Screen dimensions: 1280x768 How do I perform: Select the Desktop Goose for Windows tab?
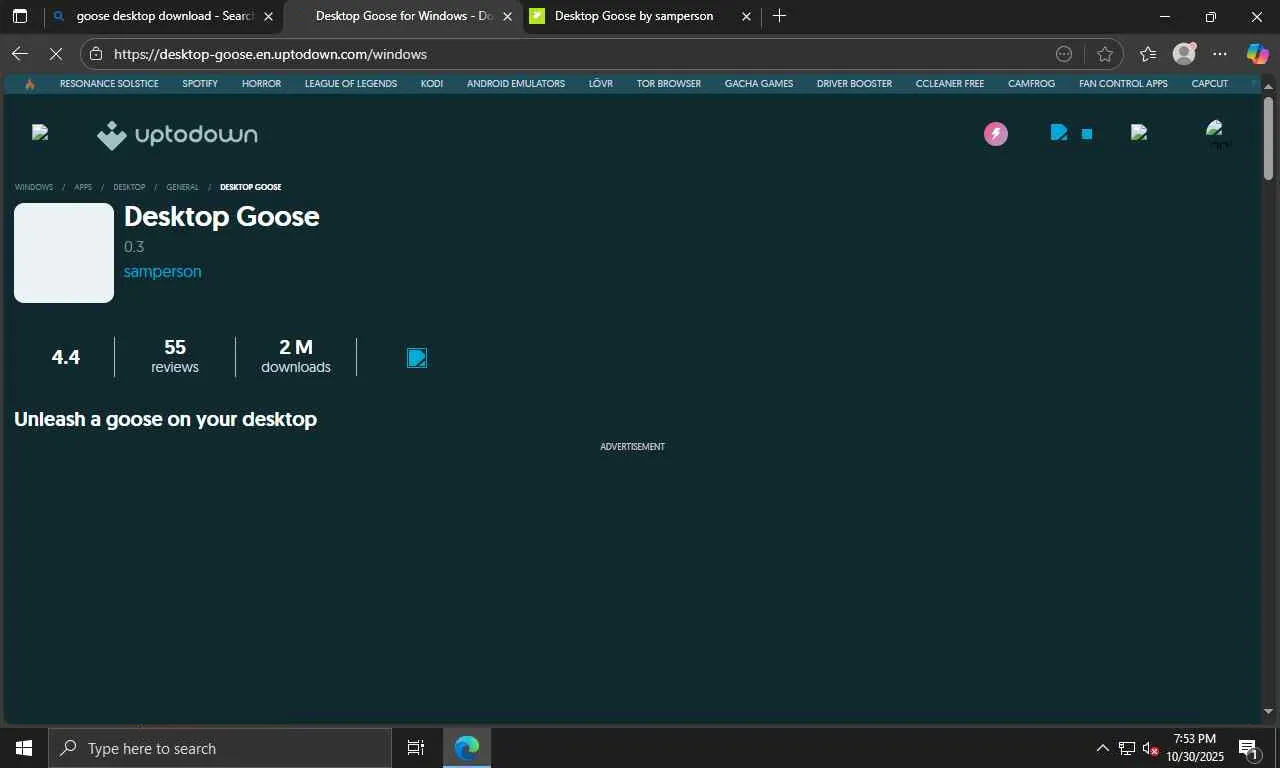pos(403,16)
